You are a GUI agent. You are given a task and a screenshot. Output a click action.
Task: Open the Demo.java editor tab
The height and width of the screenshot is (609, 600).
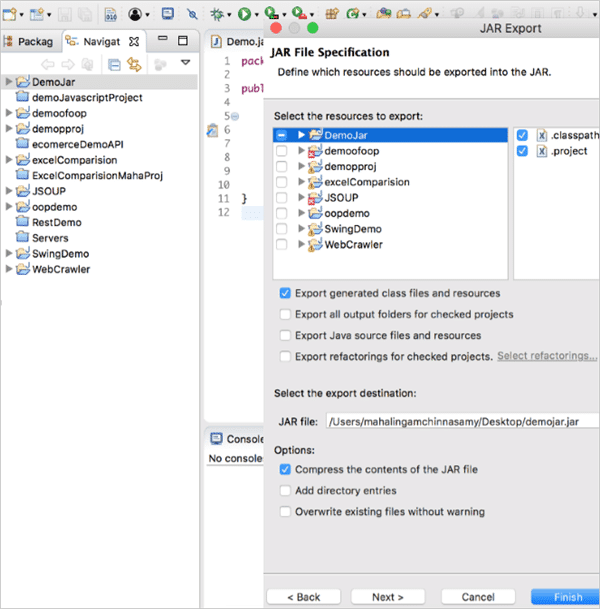(x=237, y=42)
